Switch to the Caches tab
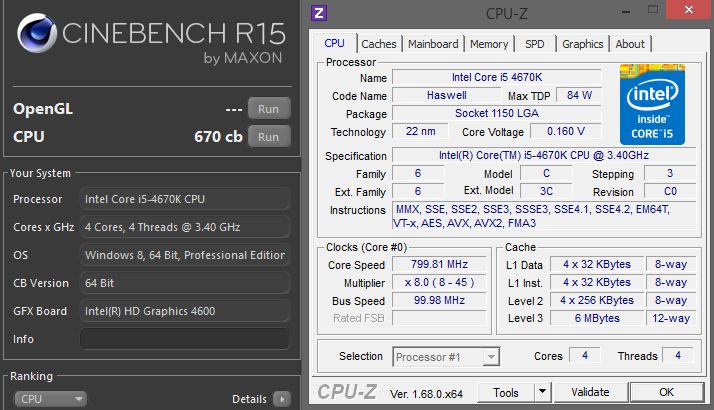This screenshot has height=410, width=714. (x=378, y=44)
